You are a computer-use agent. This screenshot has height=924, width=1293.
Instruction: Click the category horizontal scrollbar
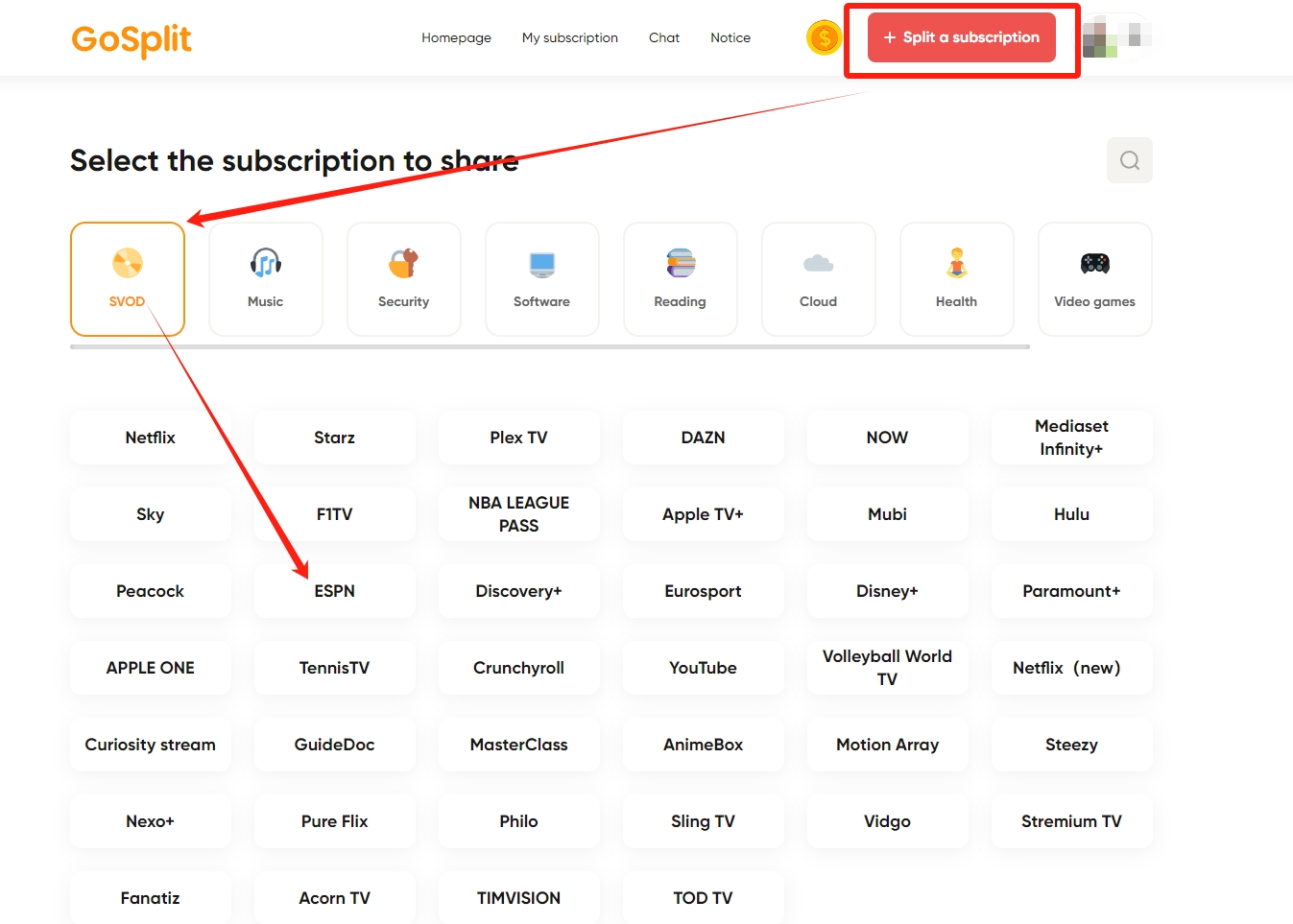[x=550, y=346]
